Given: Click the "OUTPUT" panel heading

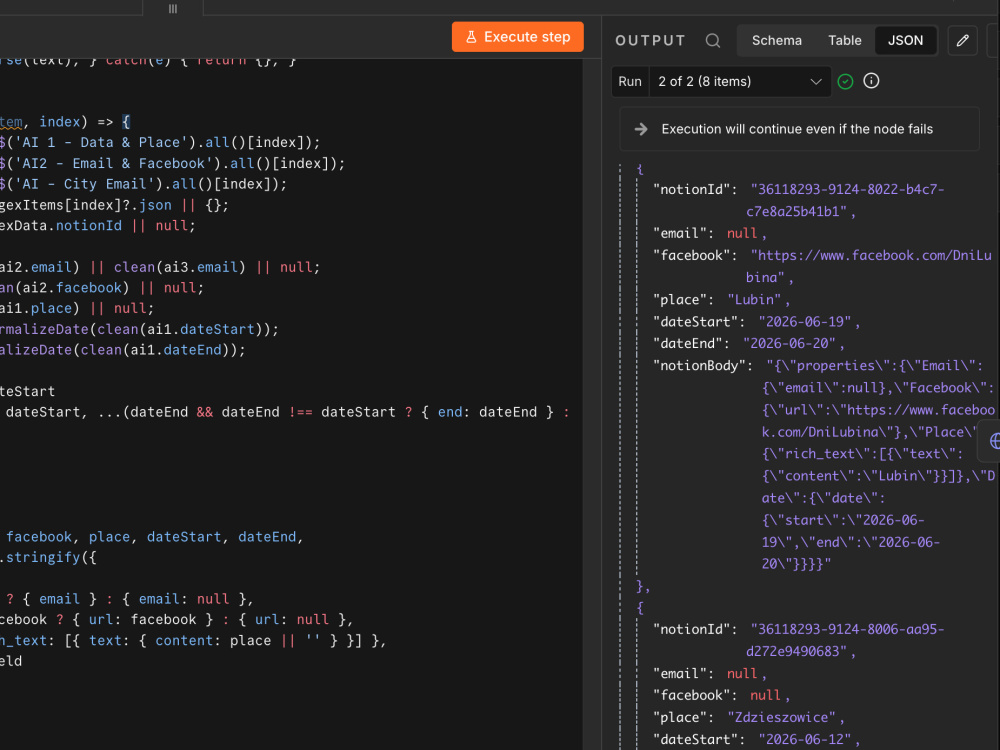Looking at the screenshot, I should (x=650, y=41).
